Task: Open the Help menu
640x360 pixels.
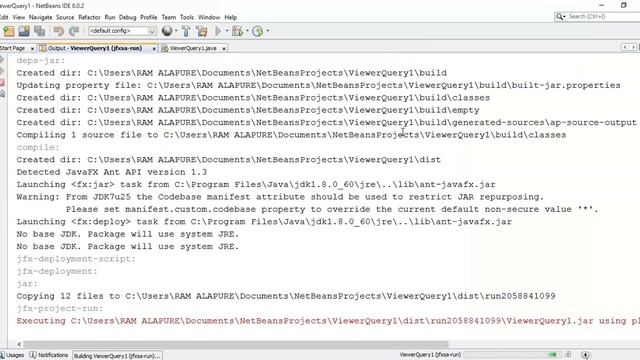Action: (x=231, y=17)
